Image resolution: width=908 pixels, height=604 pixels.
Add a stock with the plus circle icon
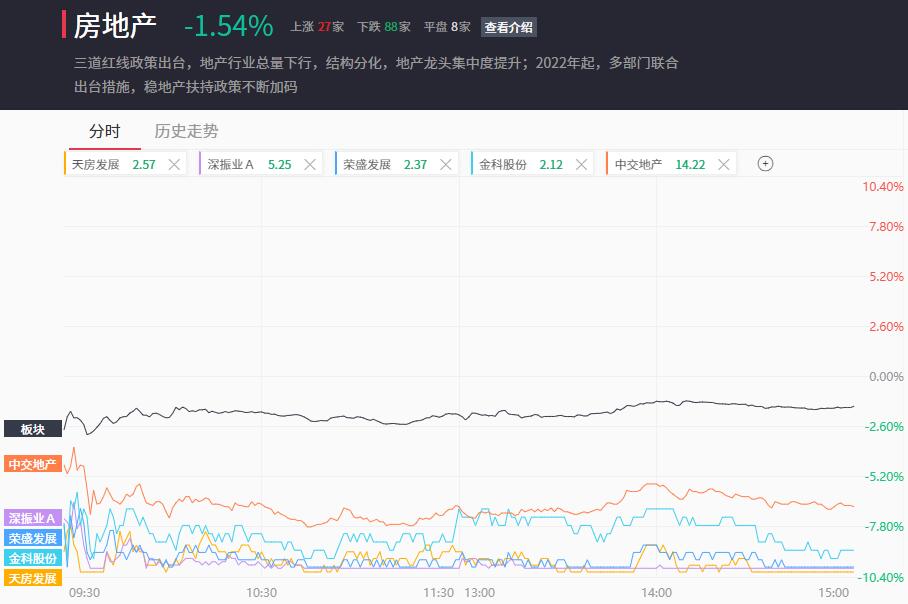tap(765, 164)
